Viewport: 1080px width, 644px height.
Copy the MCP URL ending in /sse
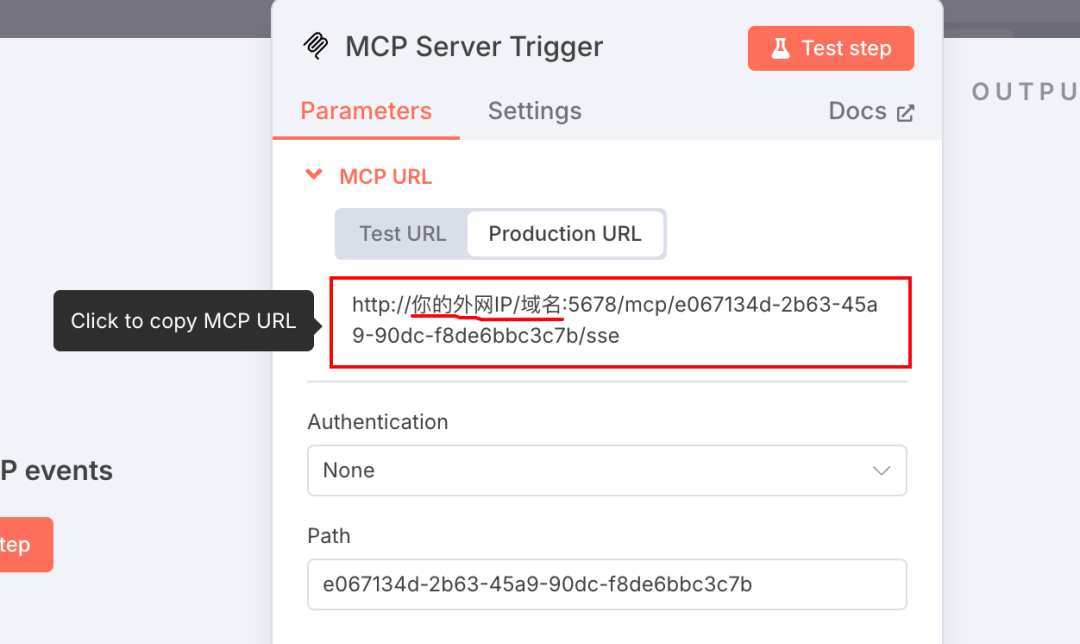click(x=620, y=322)
